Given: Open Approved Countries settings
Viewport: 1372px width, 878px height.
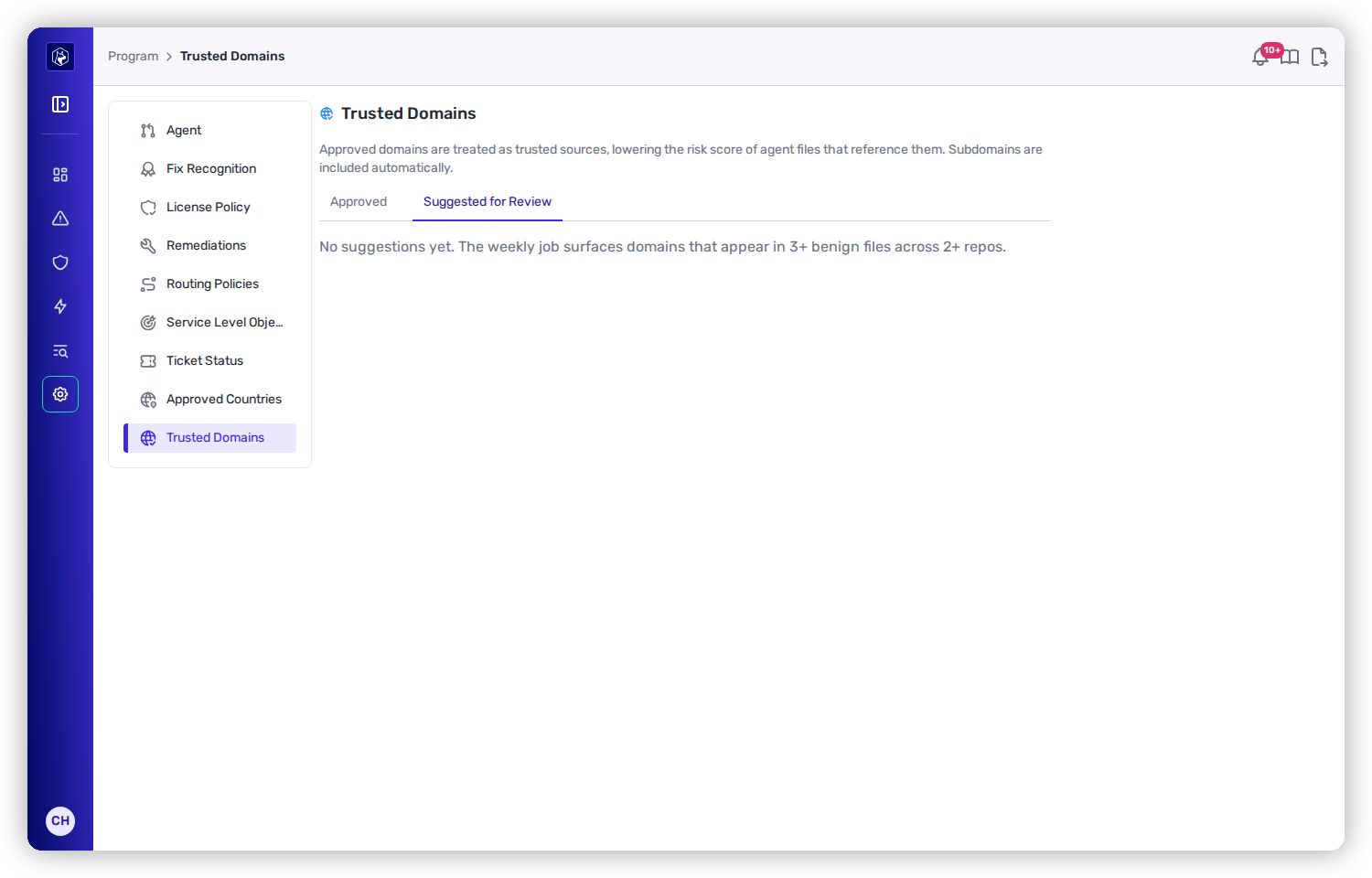Looking at the screenshot, I should 210,400.
